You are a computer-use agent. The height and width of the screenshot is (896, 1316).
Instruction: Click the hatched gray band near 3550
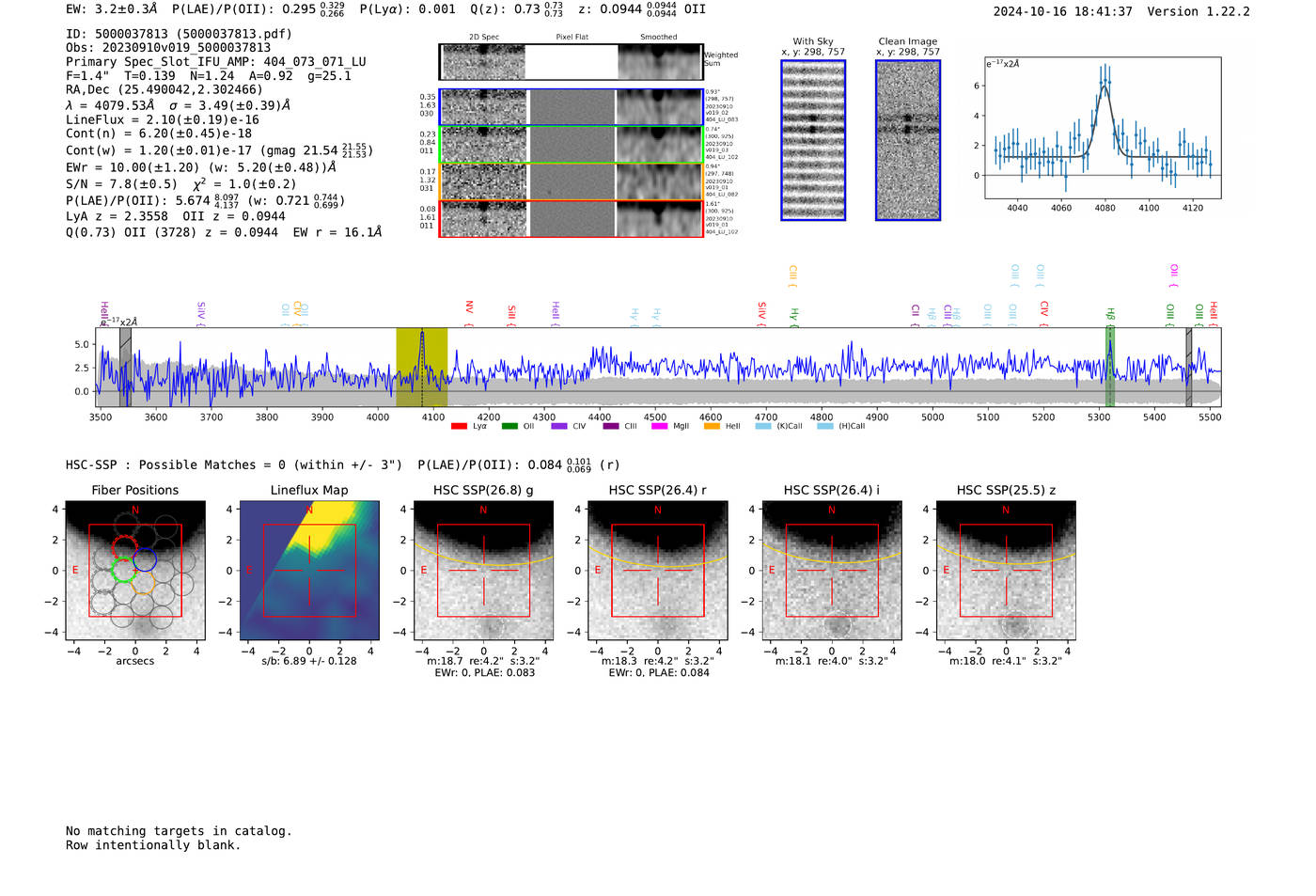125,367
